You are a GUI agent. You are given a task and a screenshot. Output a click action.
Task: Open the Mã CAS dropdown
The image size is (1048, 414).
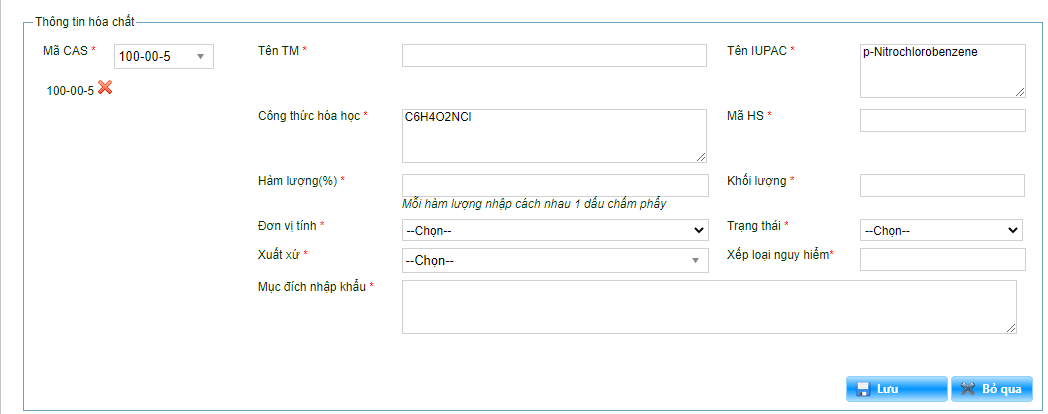click(164, 56)
